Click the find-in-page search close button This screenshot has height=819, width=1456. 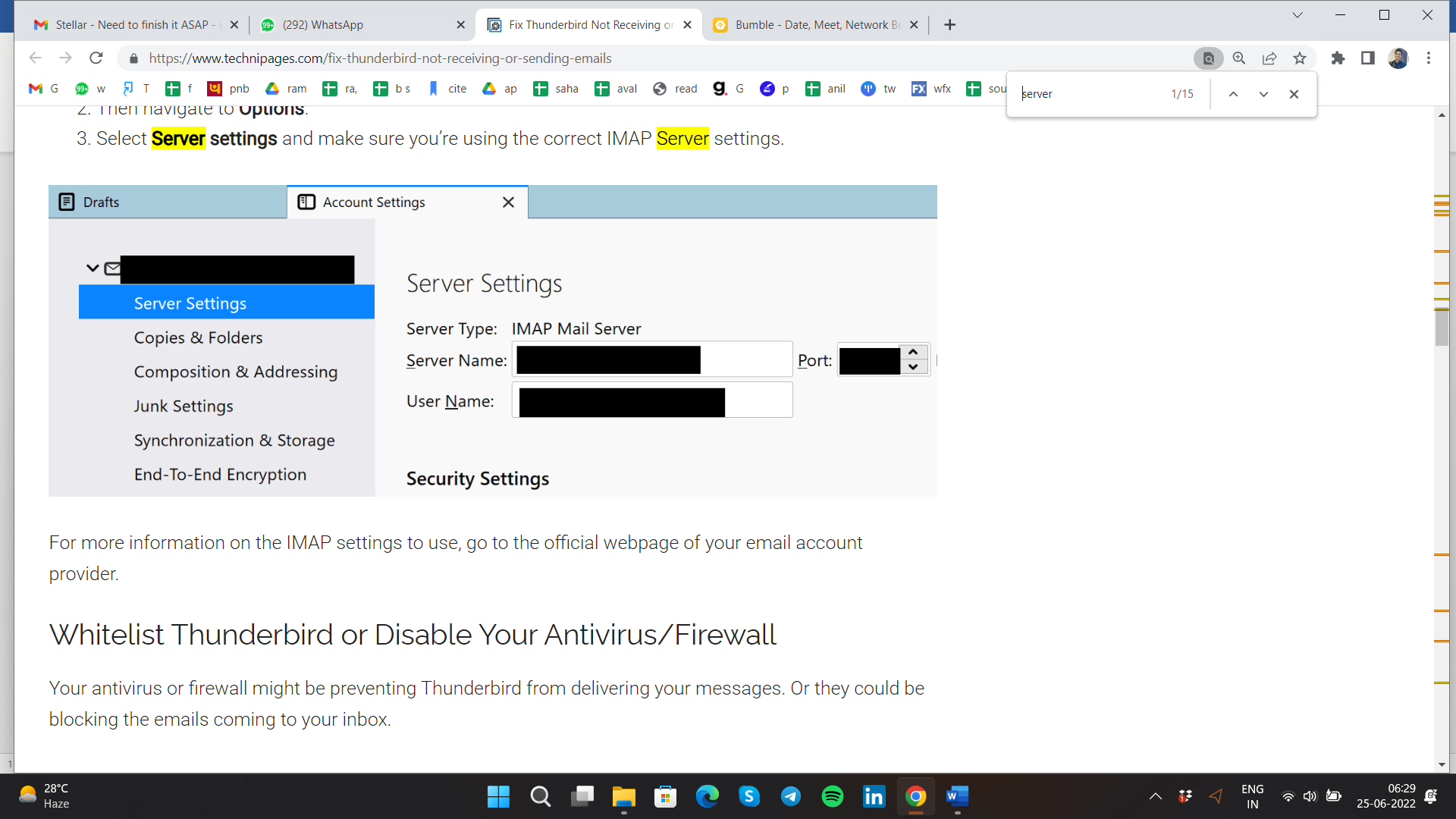pos(1294,93)
